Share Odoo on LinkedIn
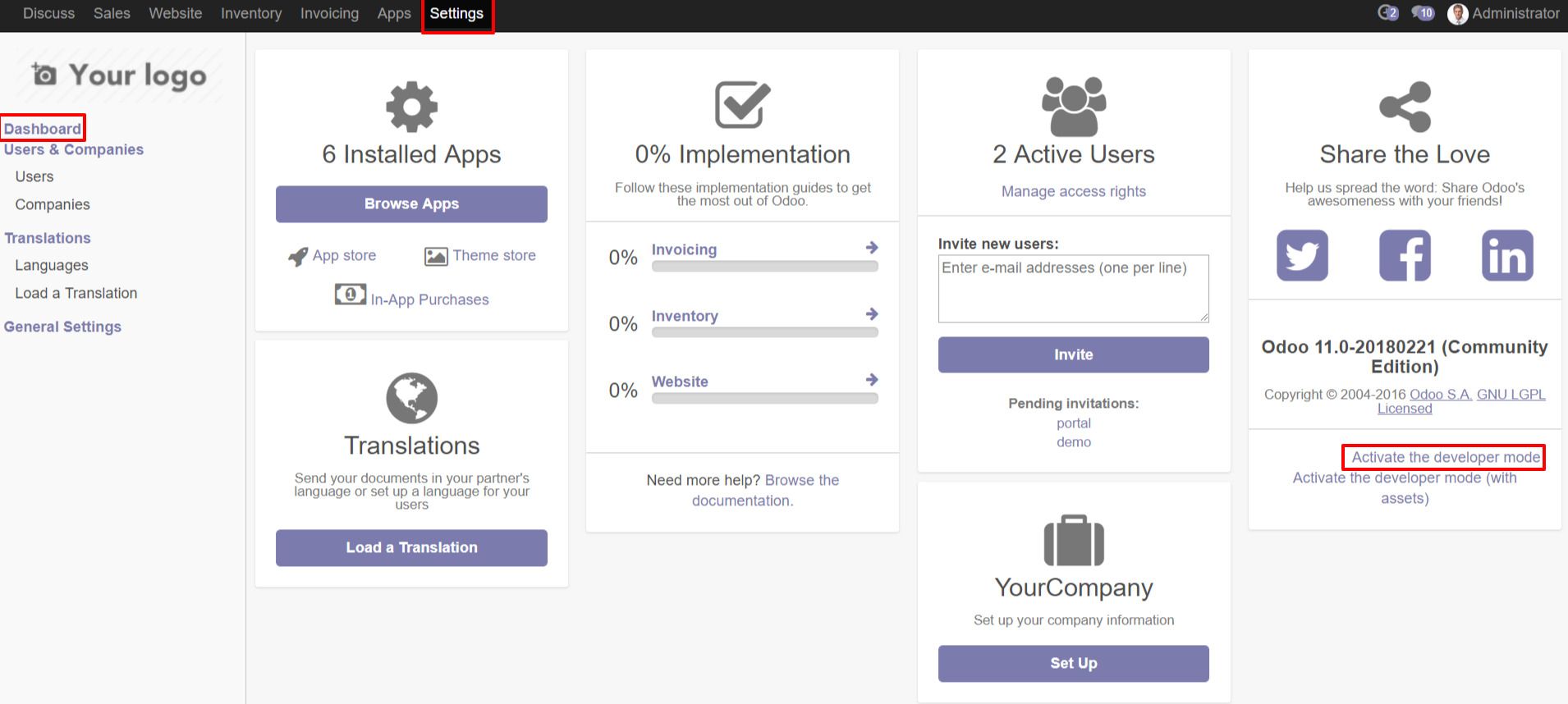Viewport: 1568px width, 704px height. 1507,255
